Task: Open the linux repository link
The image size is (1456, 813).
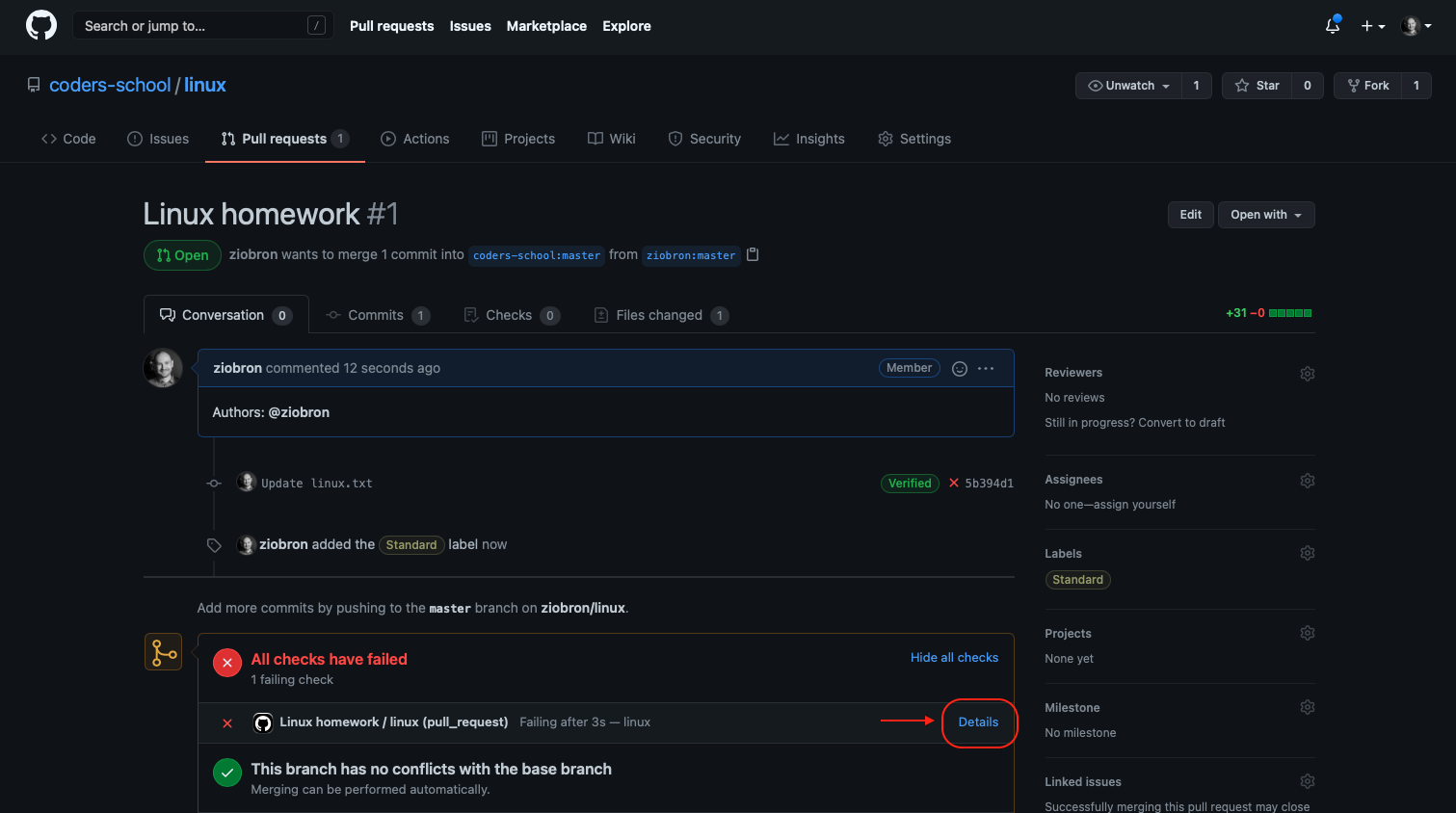Action: 205,85
